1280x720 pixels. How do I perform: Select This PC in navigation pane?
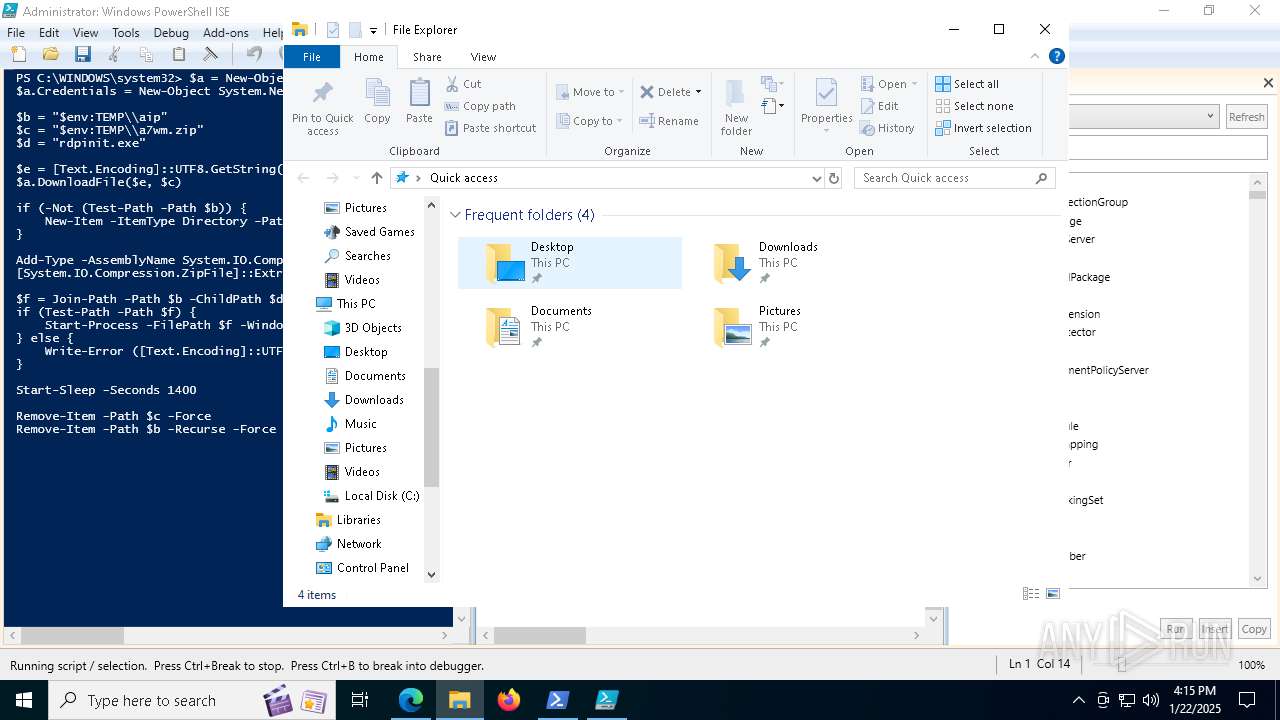click(356, 304)
